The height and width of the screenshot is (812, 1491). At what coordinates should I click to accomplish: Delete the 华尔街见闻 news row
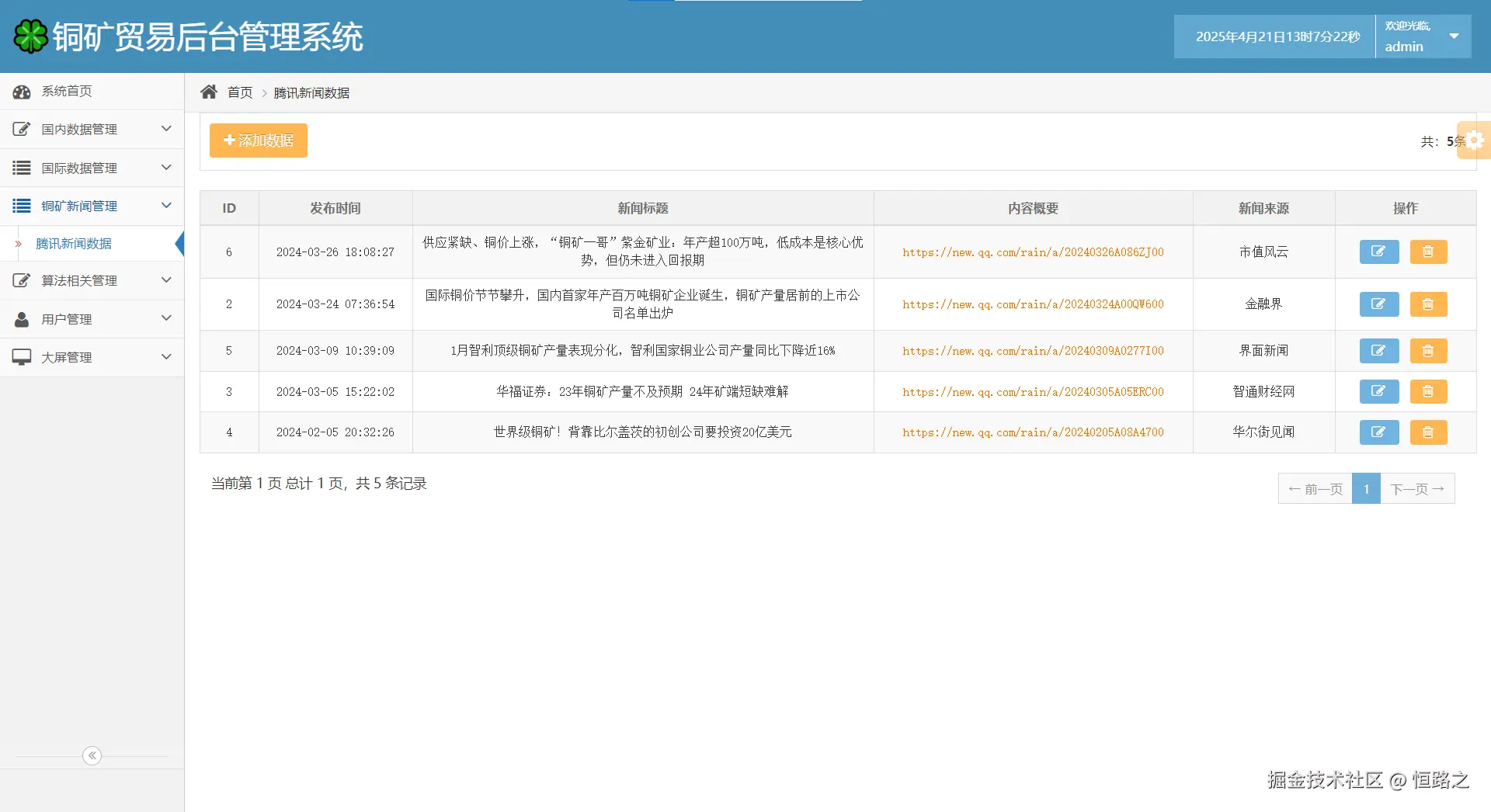[x=1428, y=432]
